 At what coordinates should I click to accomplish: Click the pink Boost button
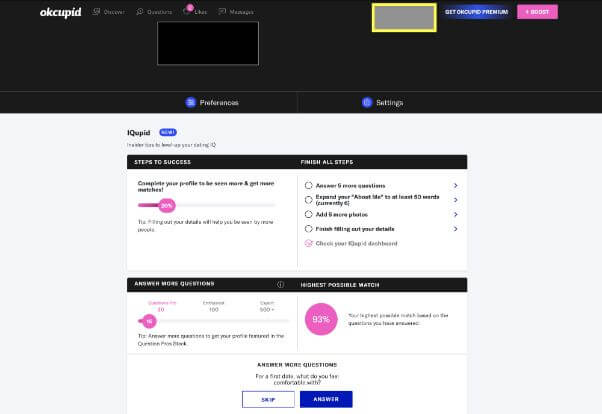538,12
